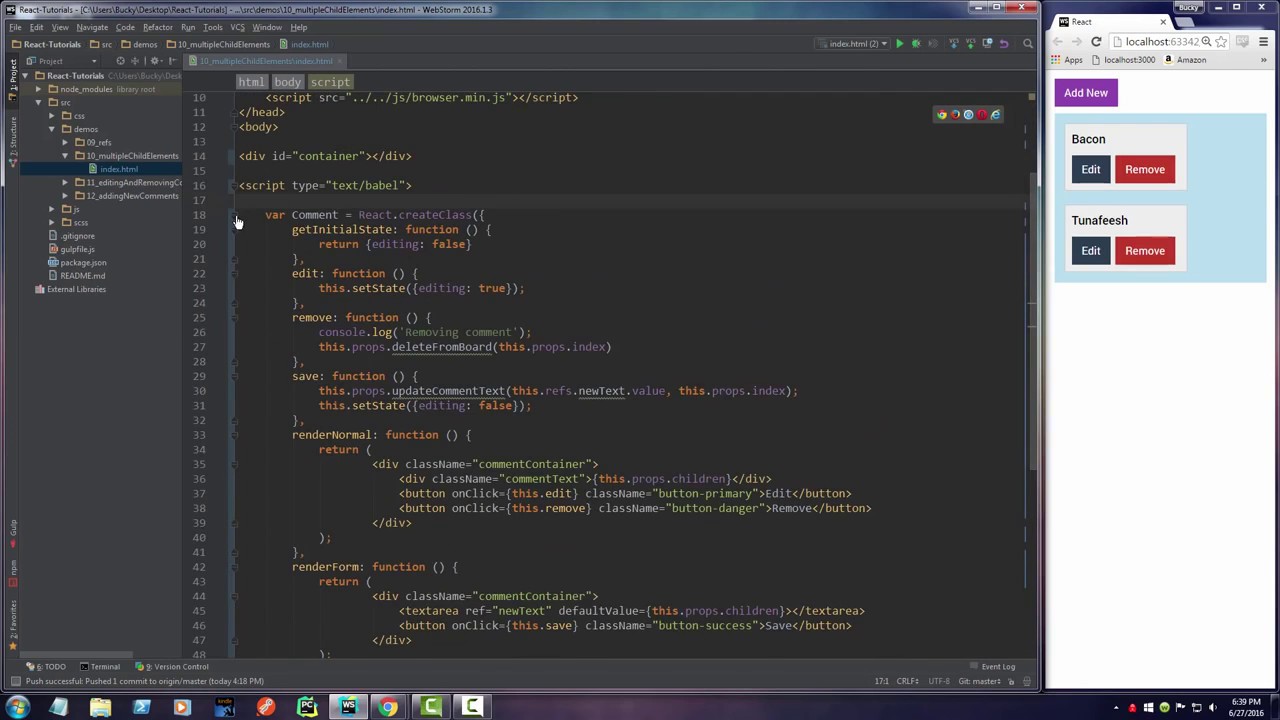Collapse the 10_multipleChildElements folder
The image size is (1280, 720).
[65, 156]
